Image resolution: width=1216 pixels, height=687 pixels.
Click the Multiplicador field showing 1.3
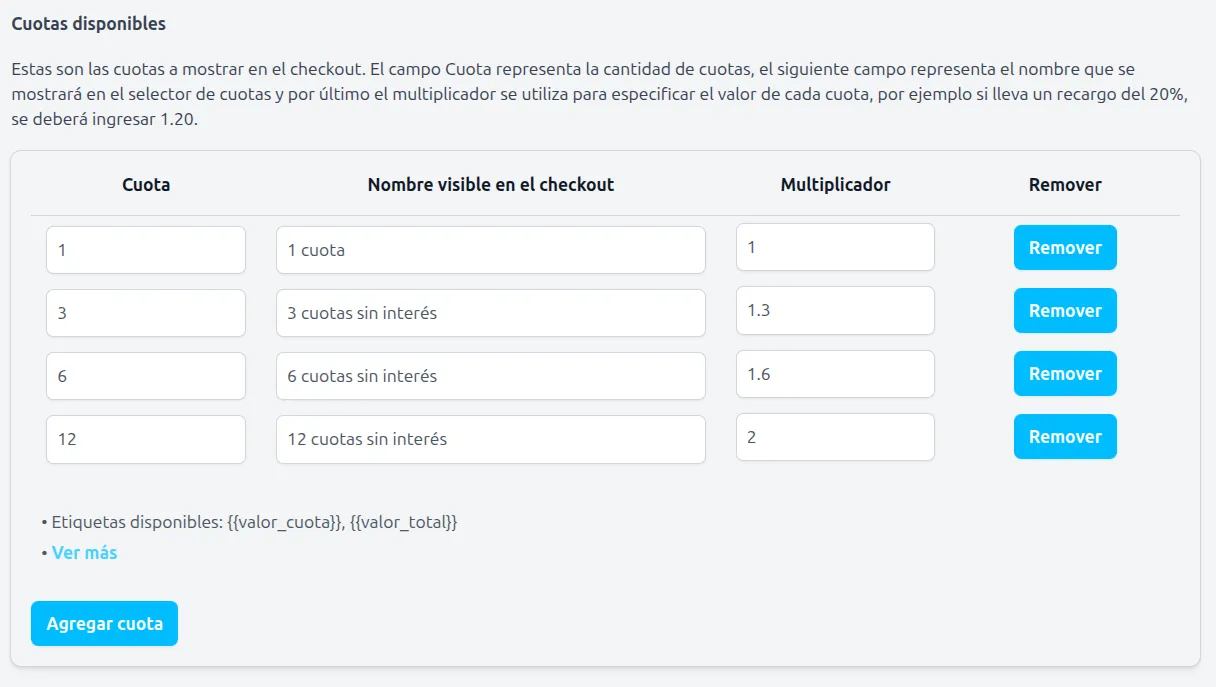(x=834, y=310)
